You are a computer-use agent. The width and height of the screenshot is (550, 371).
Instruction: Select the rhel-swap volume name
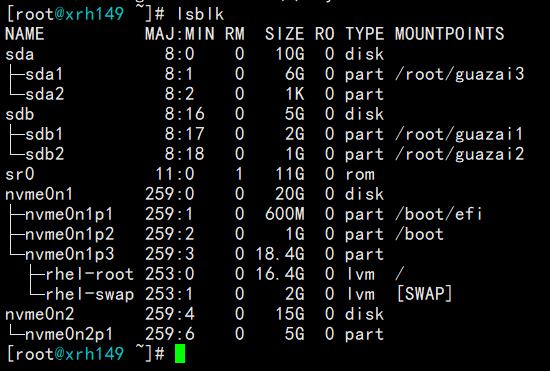point(90,294)
